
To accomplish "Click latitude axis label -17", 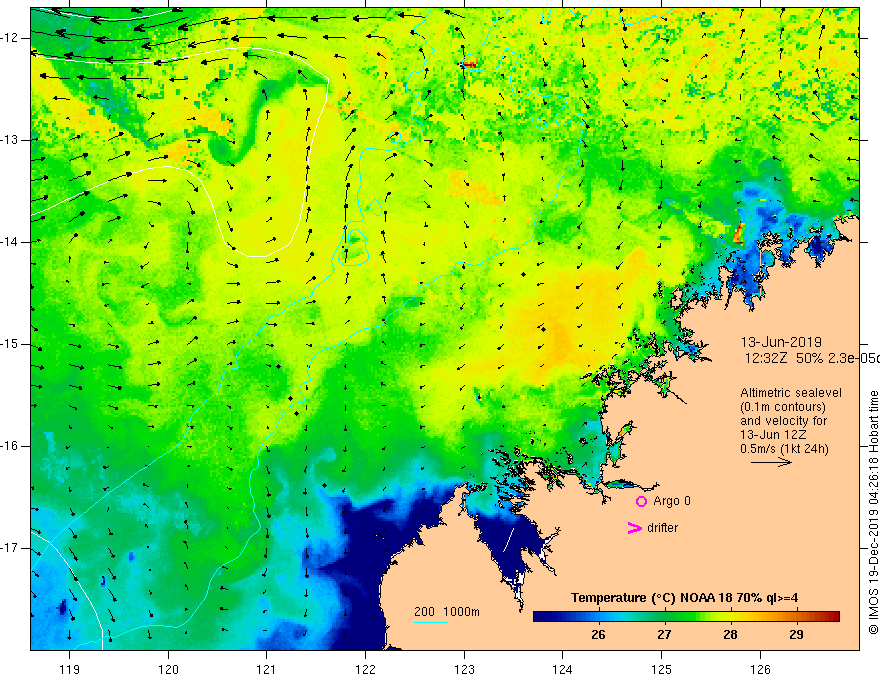I will coord(11,548).
